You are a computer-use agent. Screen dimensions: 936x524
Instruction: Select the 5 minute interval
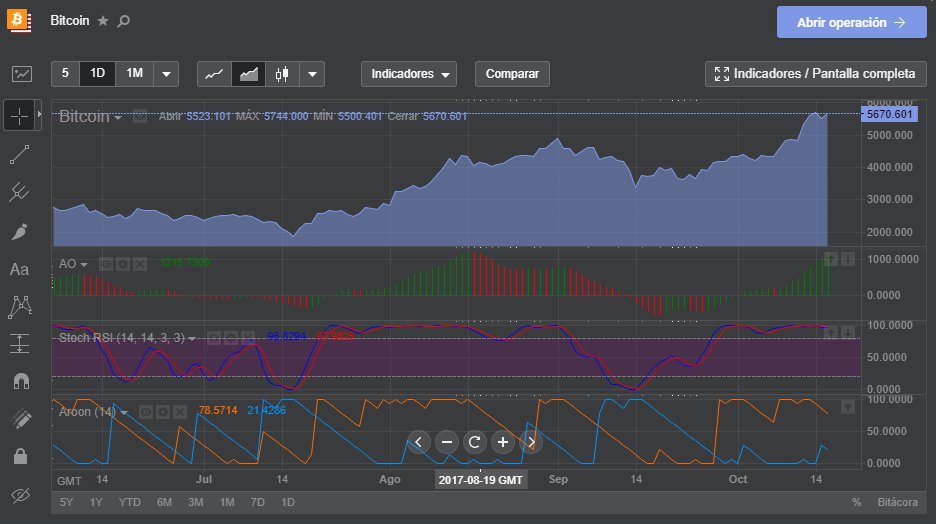65,73
